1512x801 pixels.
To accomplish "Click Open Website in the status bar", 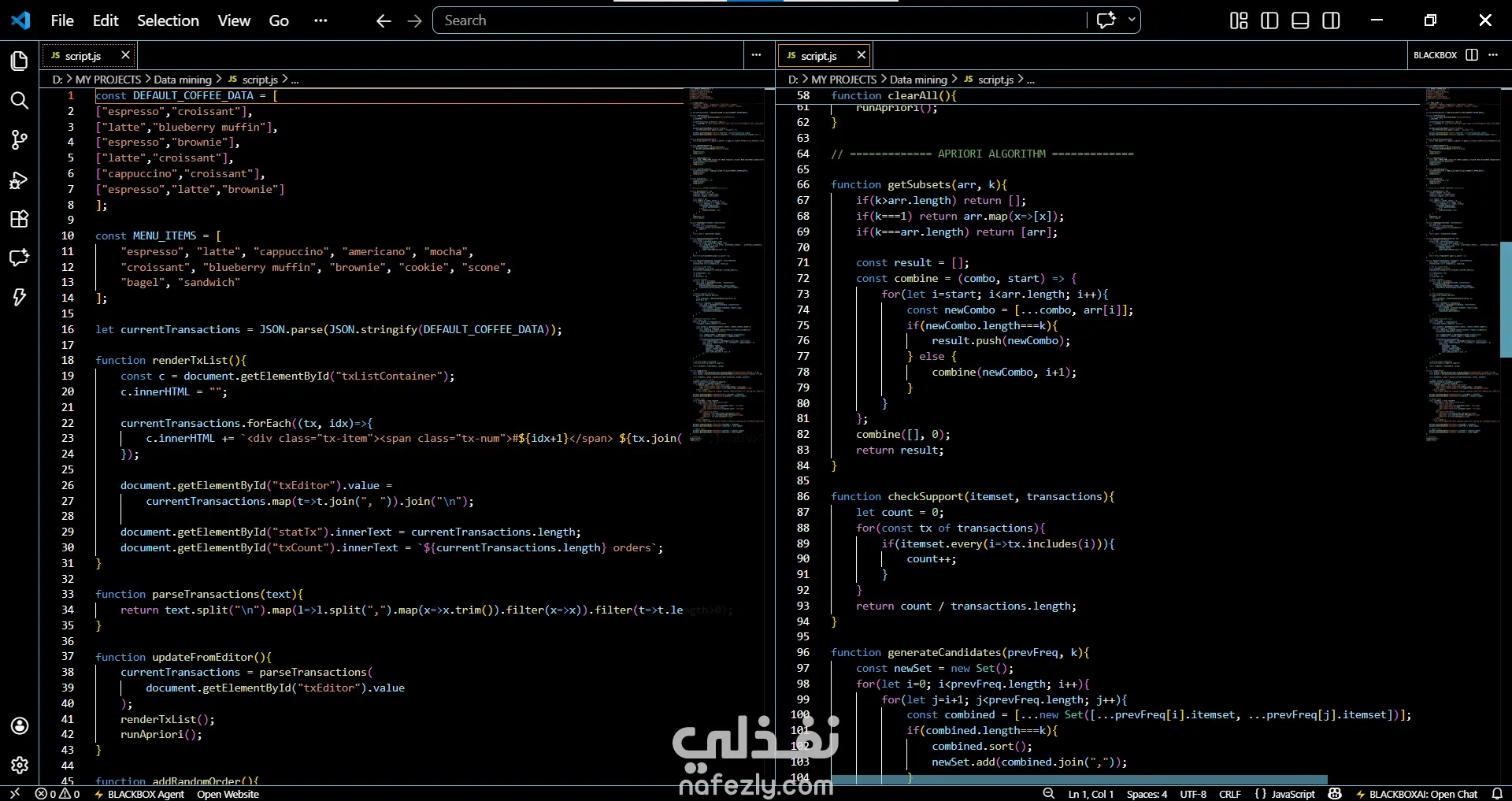I will (228, 793).
